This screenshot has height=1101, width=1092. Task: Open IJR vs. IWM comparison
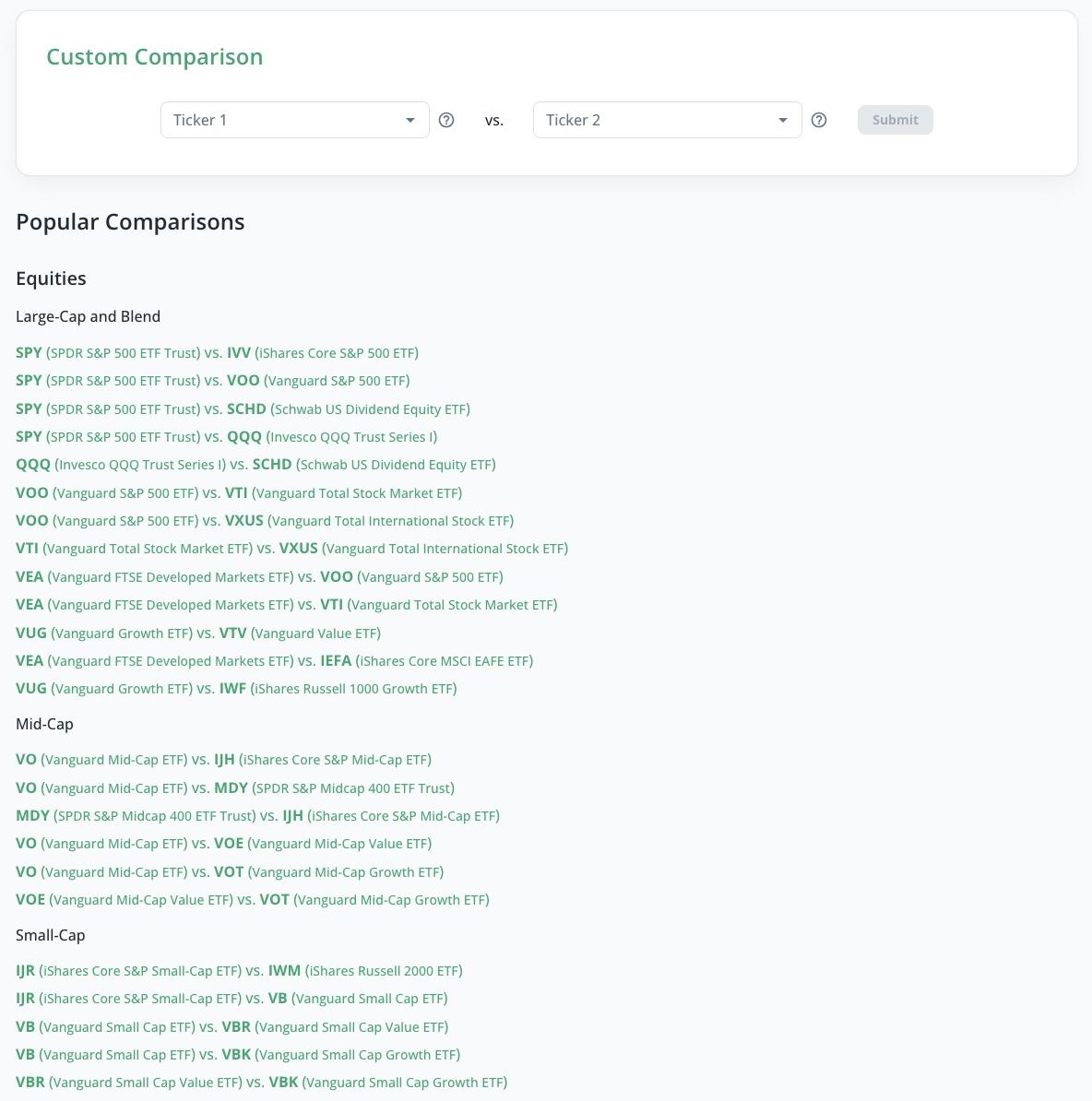coord(239,970)
